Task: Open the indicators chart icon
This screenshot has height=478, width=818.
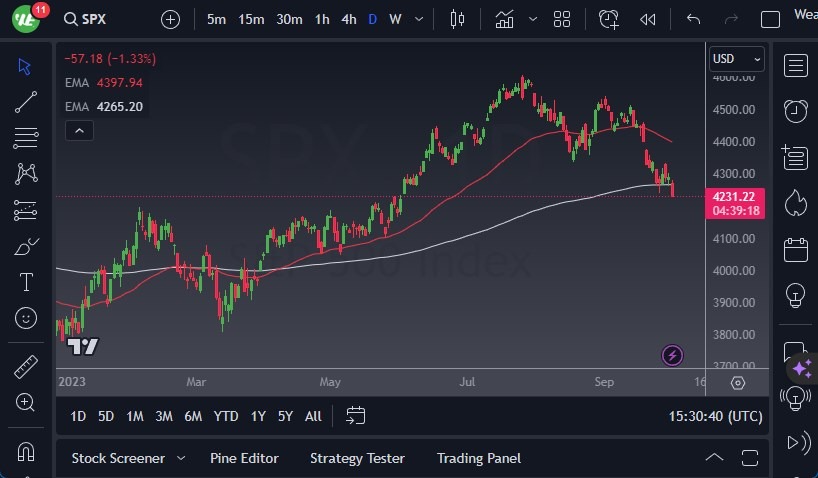Action: [505, 19]
